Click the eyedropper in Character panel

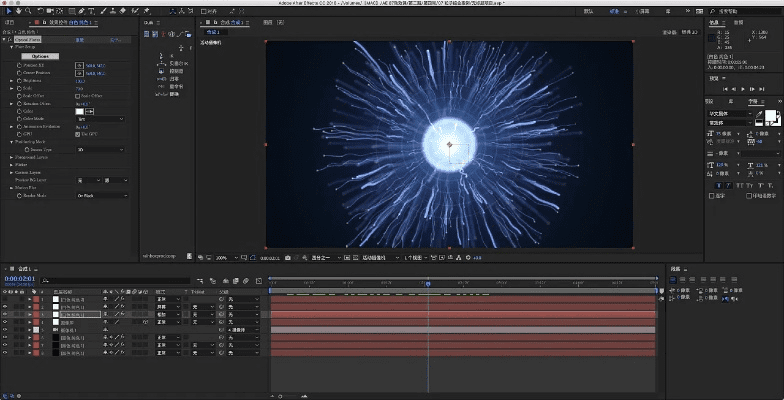click(x=757, y=114)
